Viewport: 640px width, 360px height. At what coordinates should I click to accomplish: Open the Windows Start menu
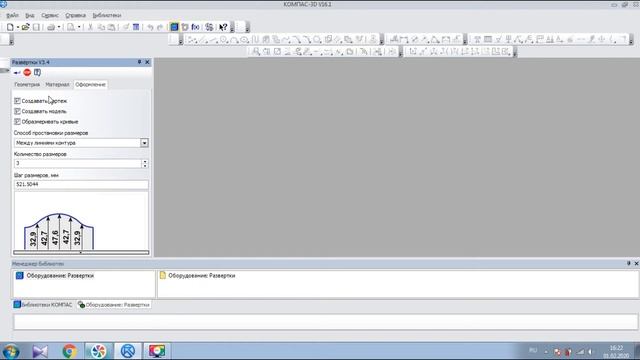point(11,351)
